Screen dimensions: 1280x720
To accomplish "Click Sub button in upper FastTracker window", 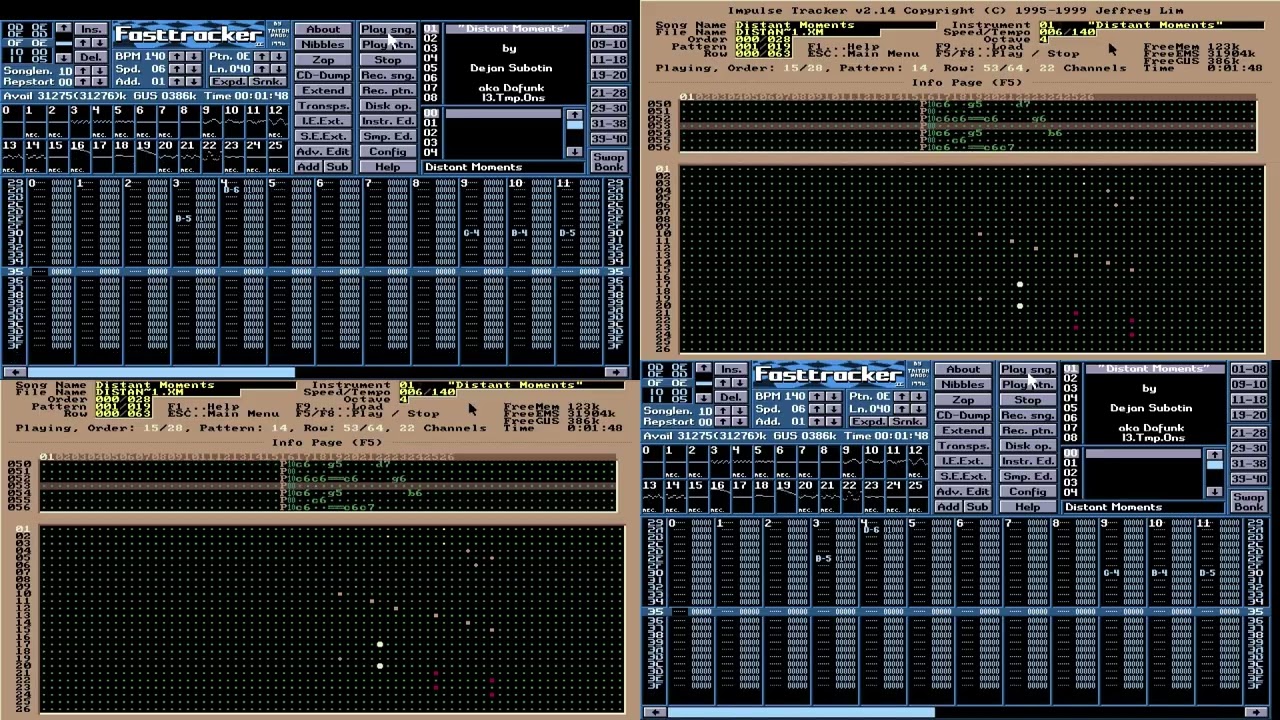I will click(338, 167).
